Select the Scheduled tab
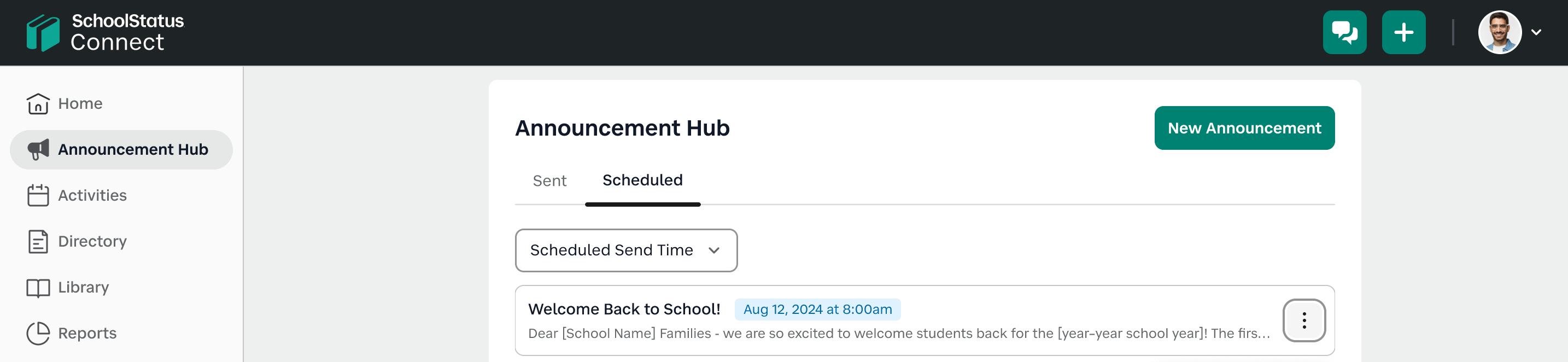This screenshot has height=362, width=1568. 642,180
